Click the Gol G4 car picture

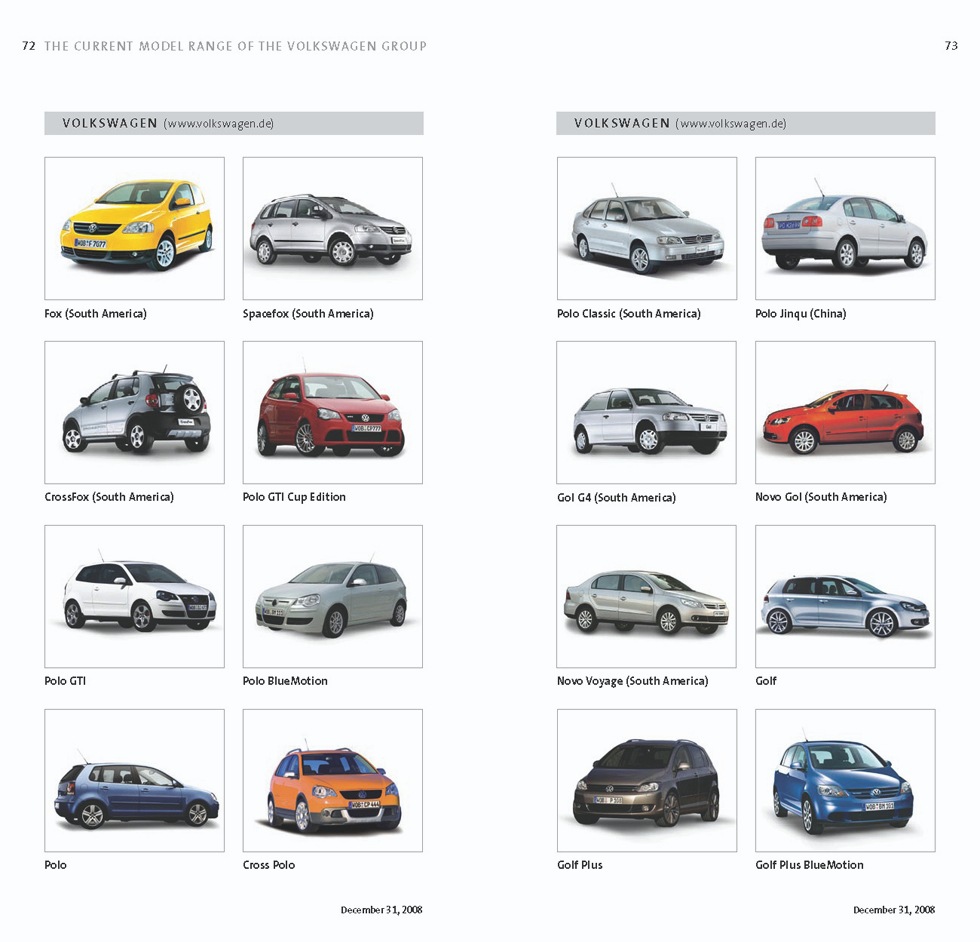pyautogui.click(x=646, y=412)
